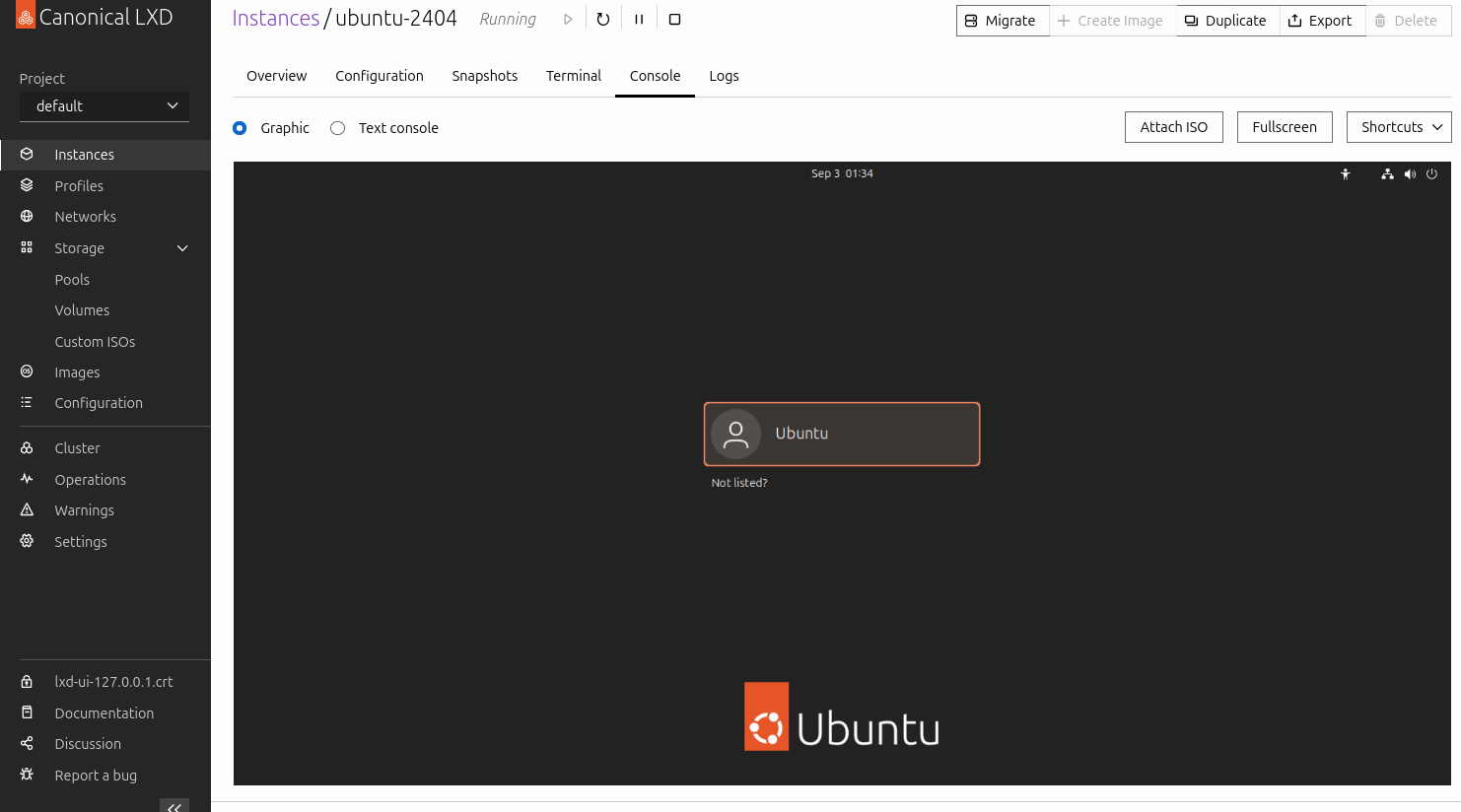Open the Terminal tab
This screenshot has width=1461, height=812.
tap(574, 76)
